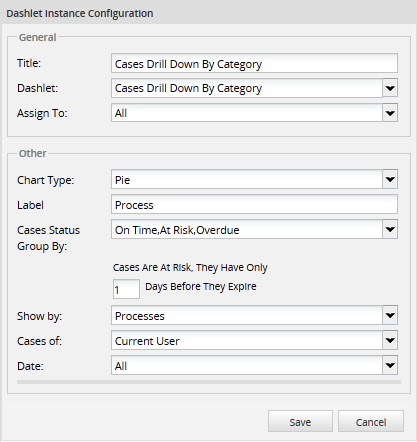417x442 pixels.
Task: Click the horizontal scrollbar below Date
Action: pos(209,382)
